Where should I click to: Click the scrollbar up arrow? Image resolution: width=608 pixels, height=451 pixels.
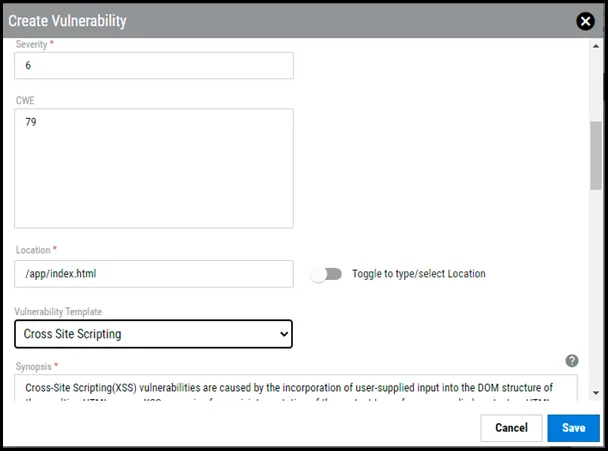[596, 46]
